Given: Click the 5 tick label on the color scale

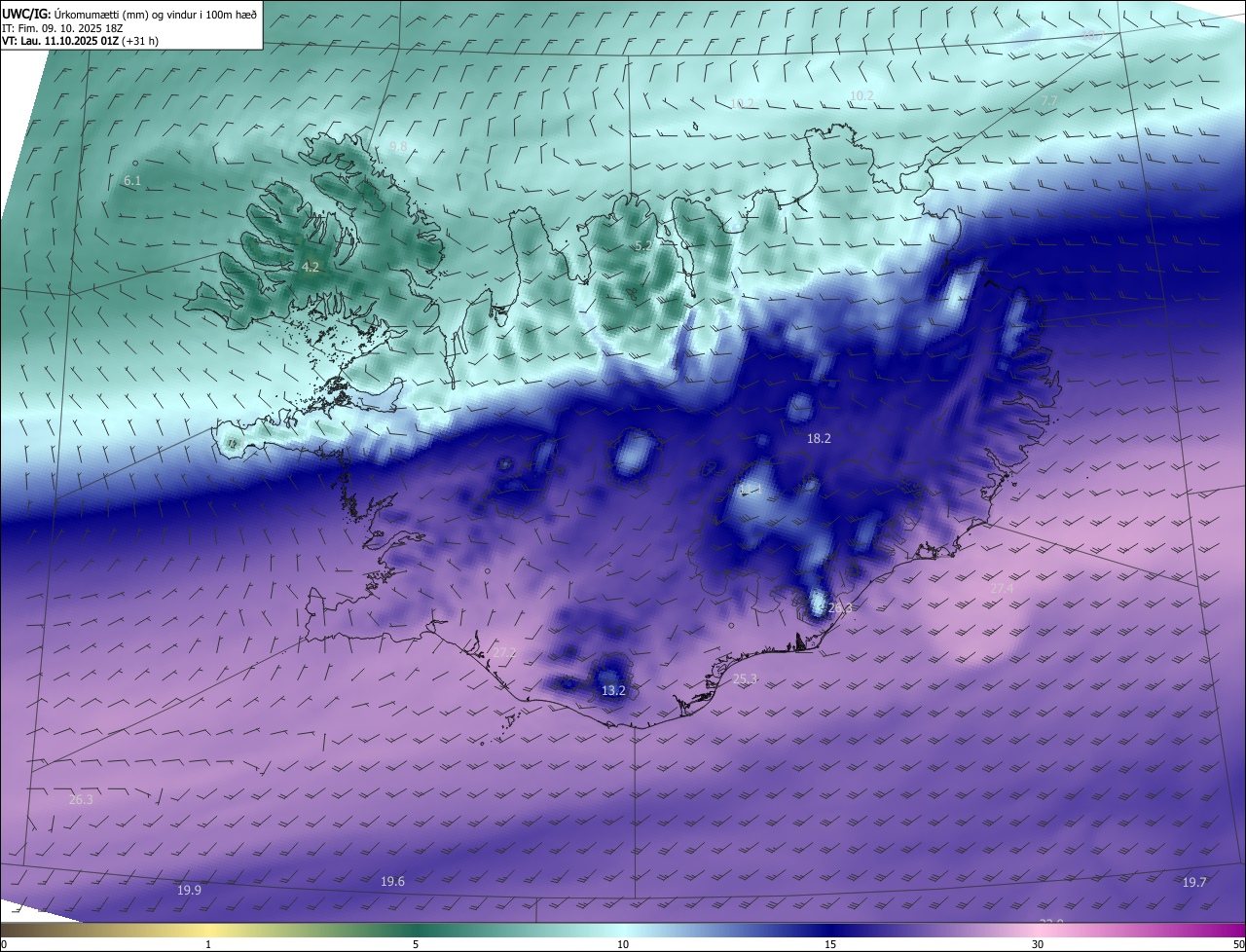Looking at the screenshot, I should (416, 944).
